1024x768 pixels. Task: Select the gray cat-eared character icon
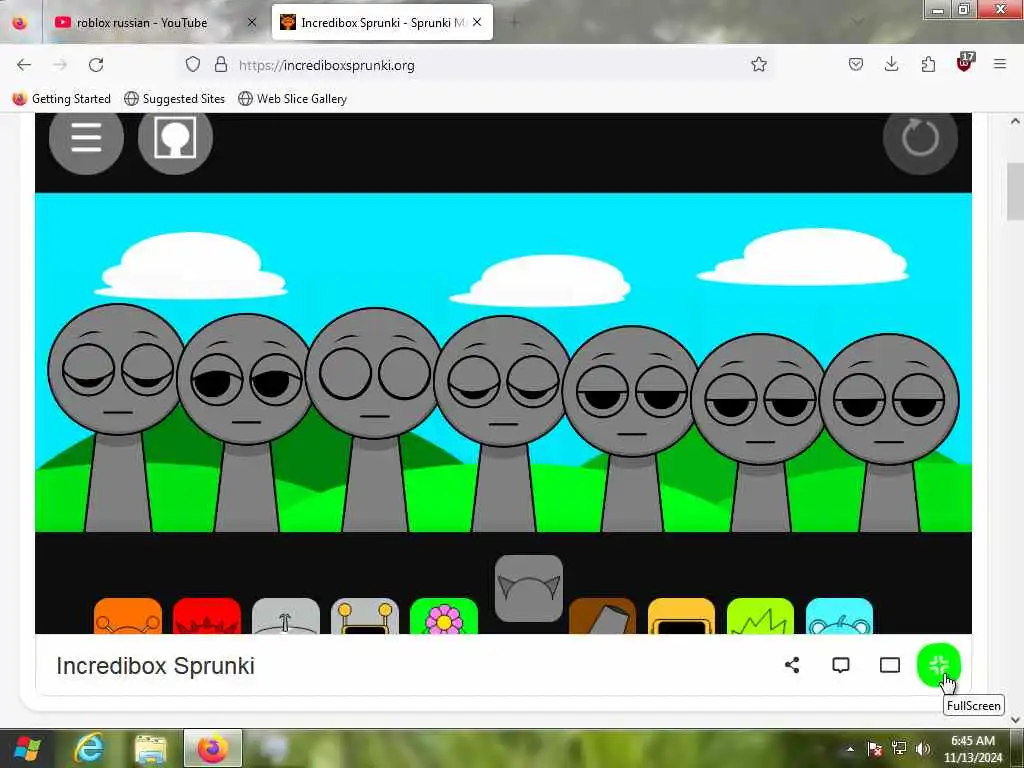(529, 588)
